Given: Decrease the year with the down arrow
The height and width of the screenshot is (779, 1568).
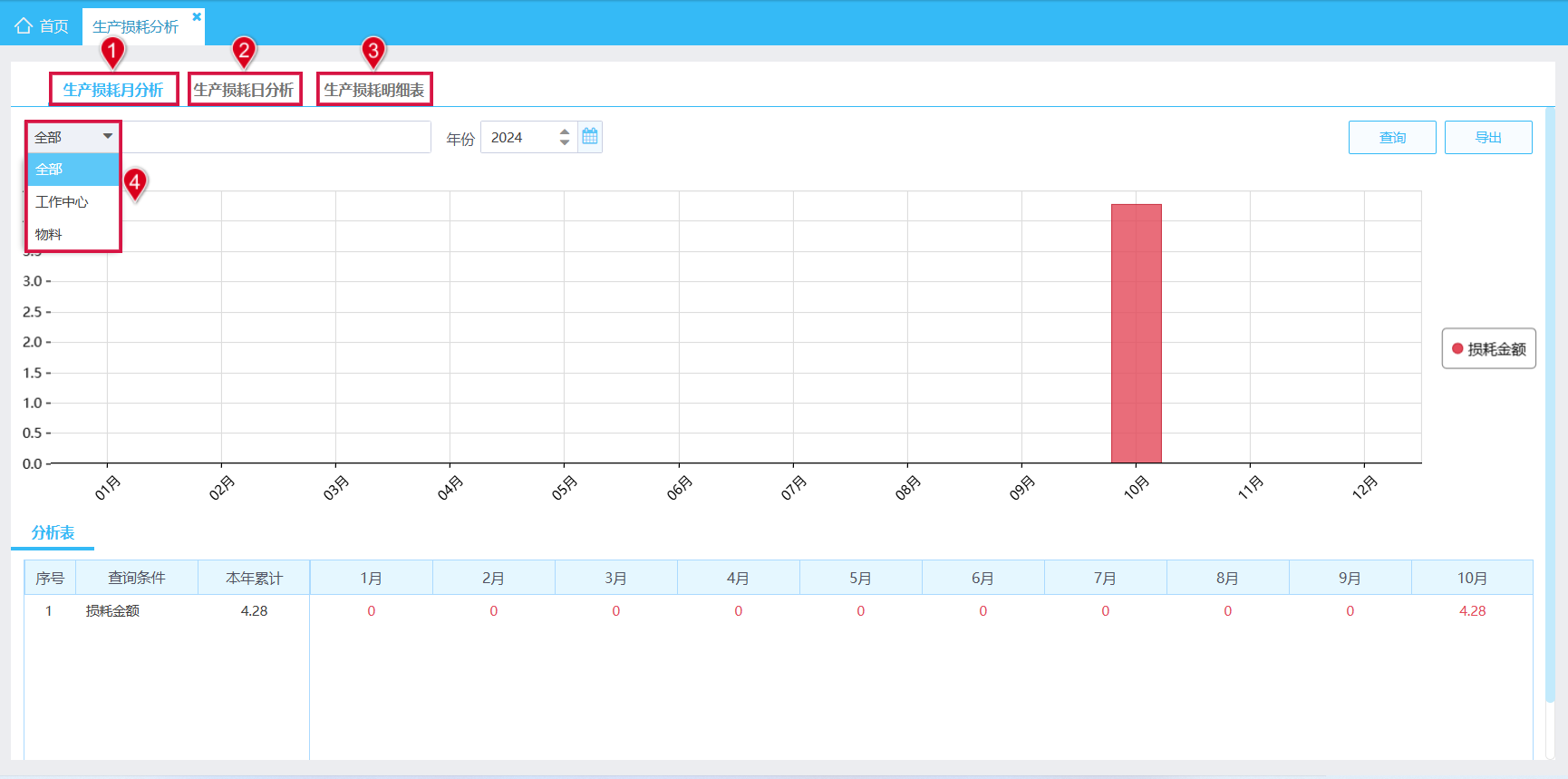Looking at the screenshot, I should 565,142.
